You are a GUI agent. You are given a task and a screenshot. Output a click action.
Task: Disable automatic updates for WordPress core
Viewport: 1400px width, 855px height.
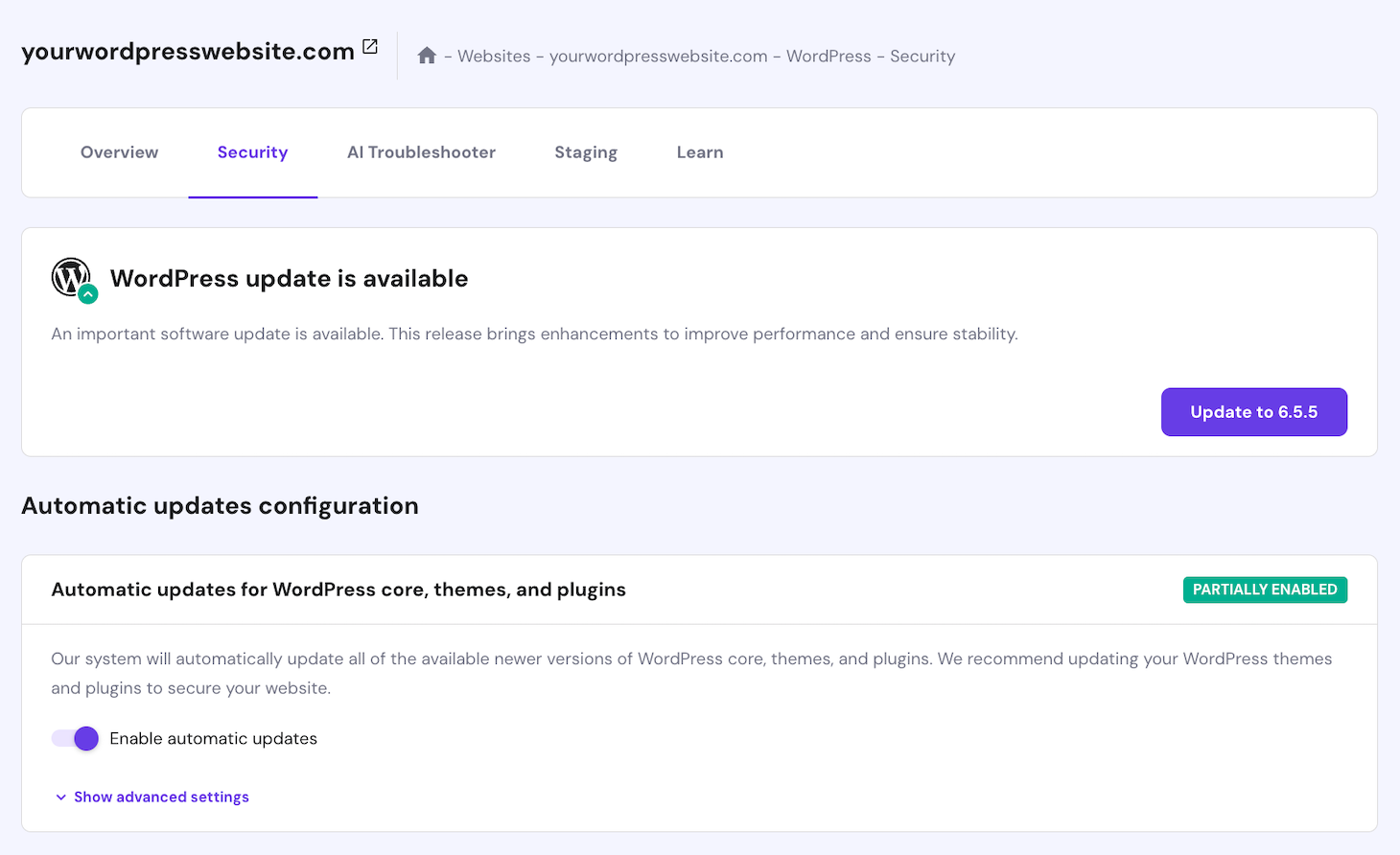click(75, 738)
